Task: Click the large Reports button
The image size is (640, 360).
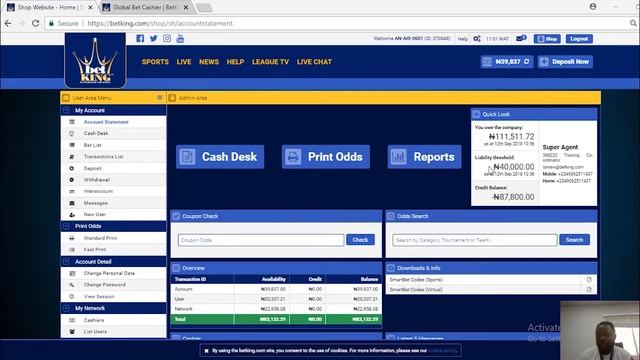Action: [x=424, y=157]
